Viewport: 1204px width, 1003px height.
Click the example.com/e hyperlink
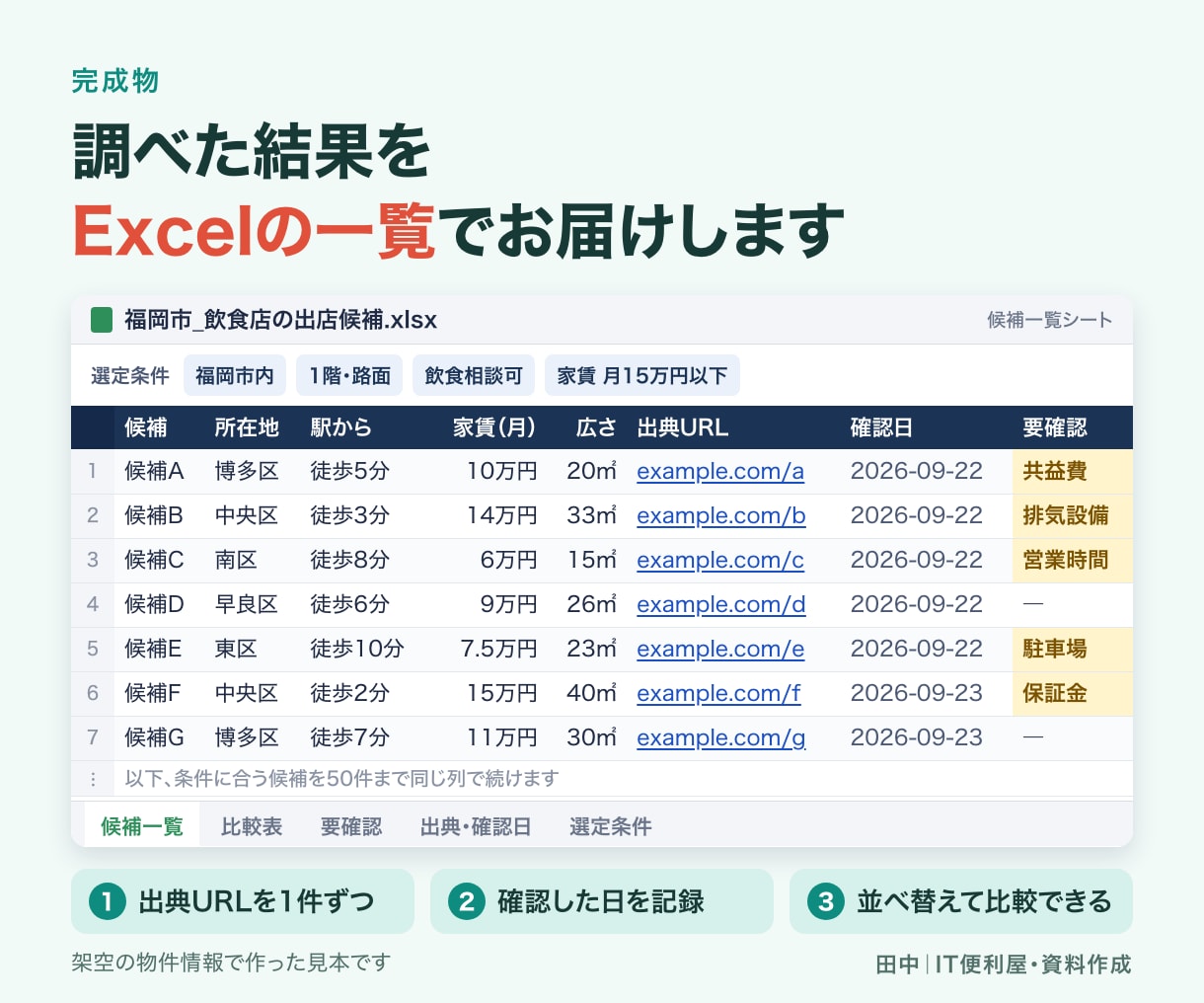720,649
